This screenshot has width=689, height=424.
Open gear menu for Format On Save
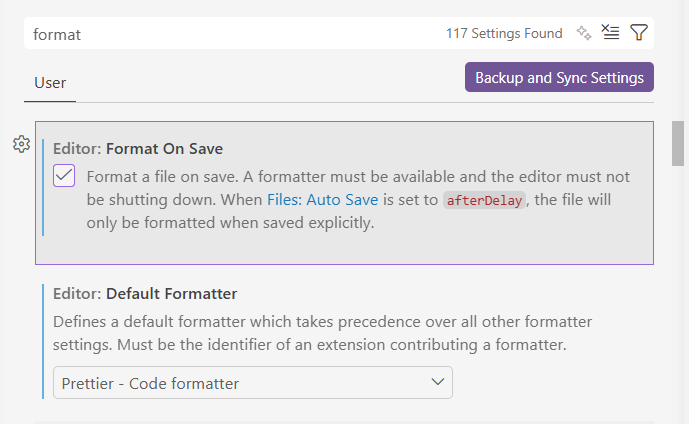coord(21,144)
